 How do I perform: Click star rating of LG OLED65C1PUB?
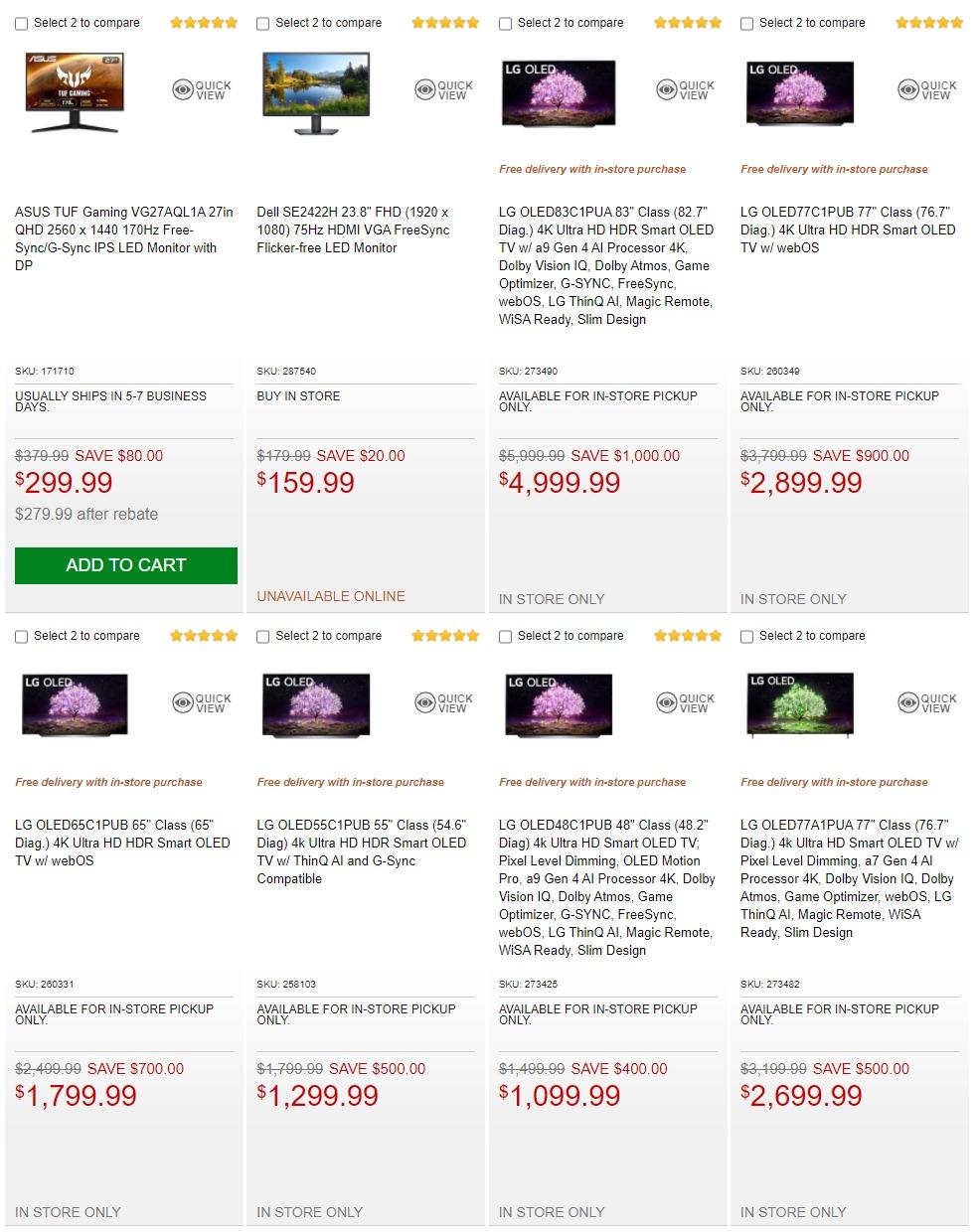pos(204,636)
